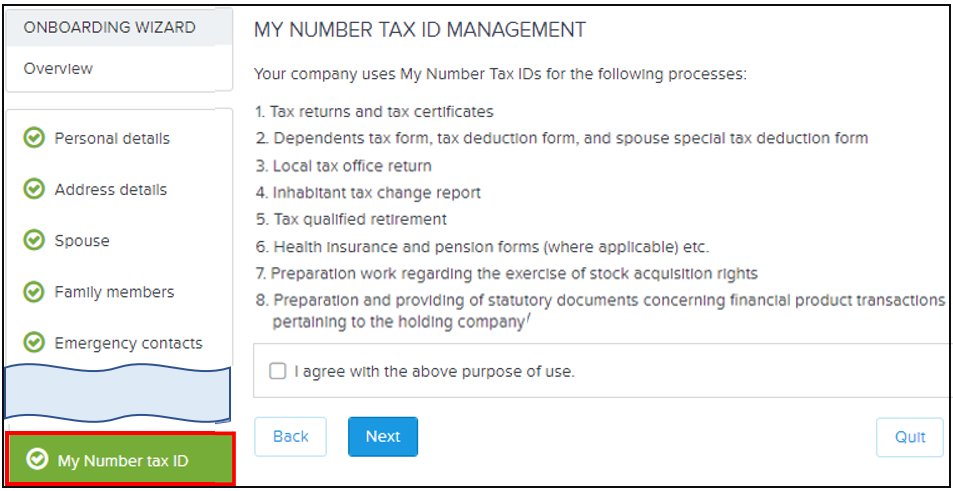Screen dimensions: 953x491
Task: Jump to the Emergency contacts step
Action: tap(128, 343)
